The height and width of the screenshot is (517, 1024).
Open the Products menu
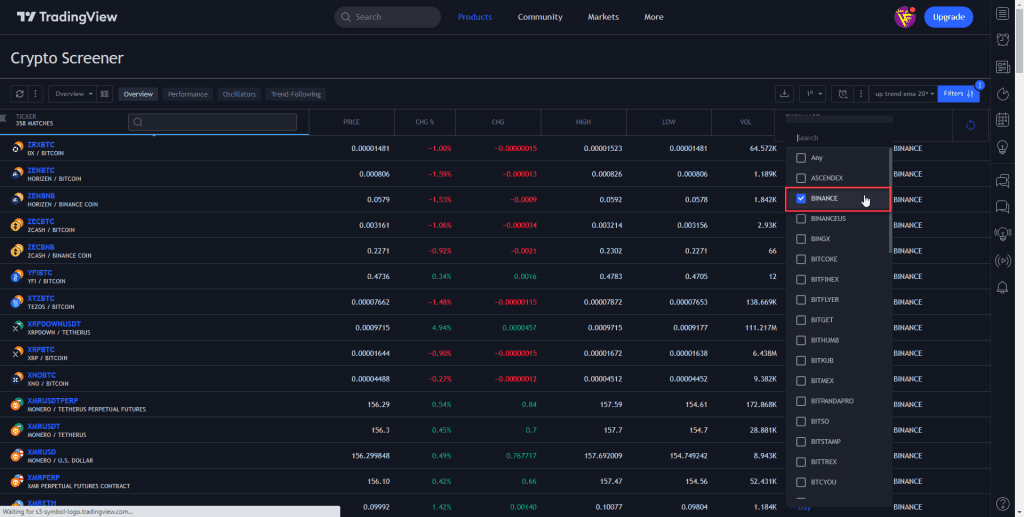475,17
